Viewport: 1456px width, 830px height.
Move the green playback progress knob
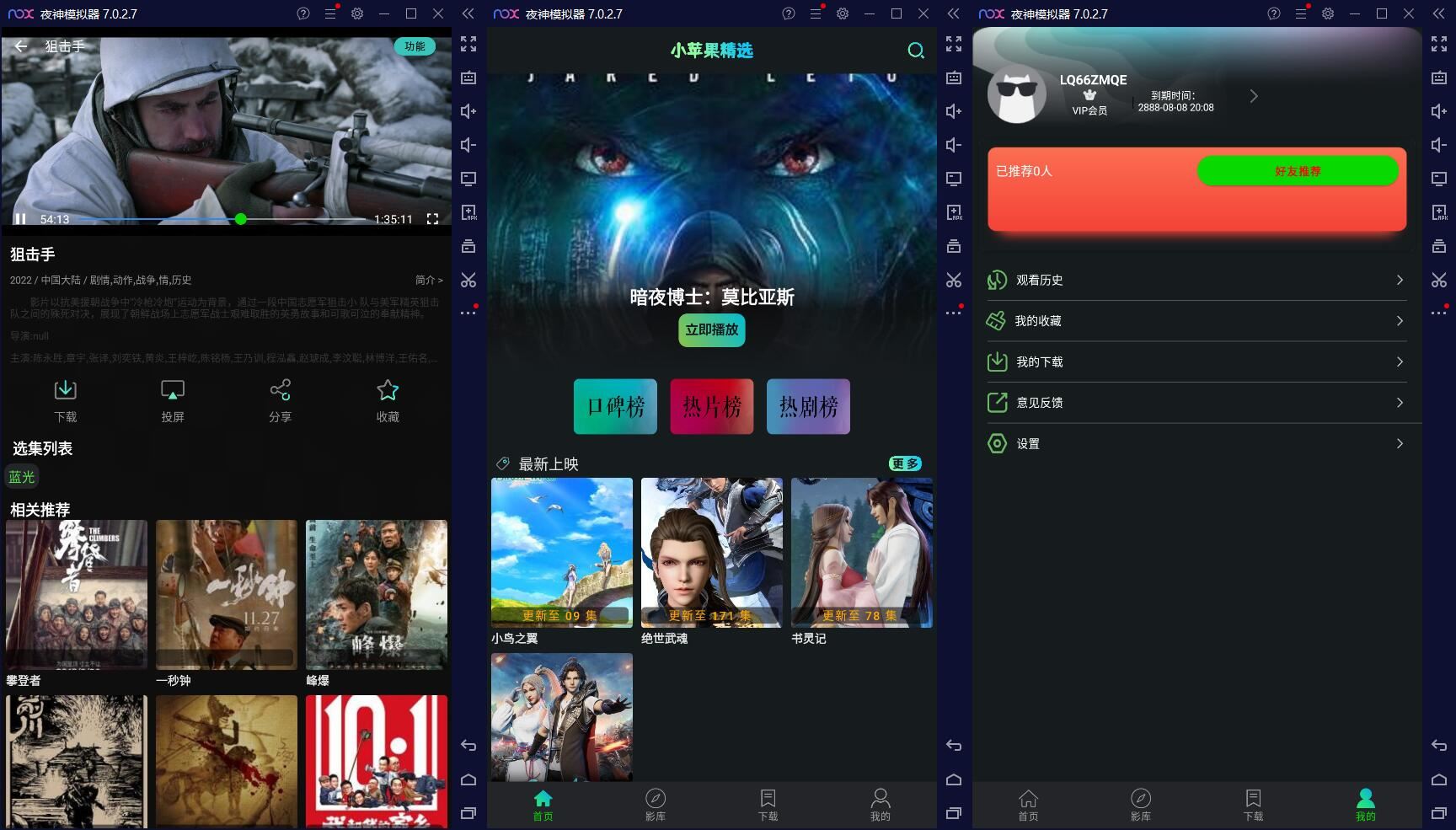[241, 219]
